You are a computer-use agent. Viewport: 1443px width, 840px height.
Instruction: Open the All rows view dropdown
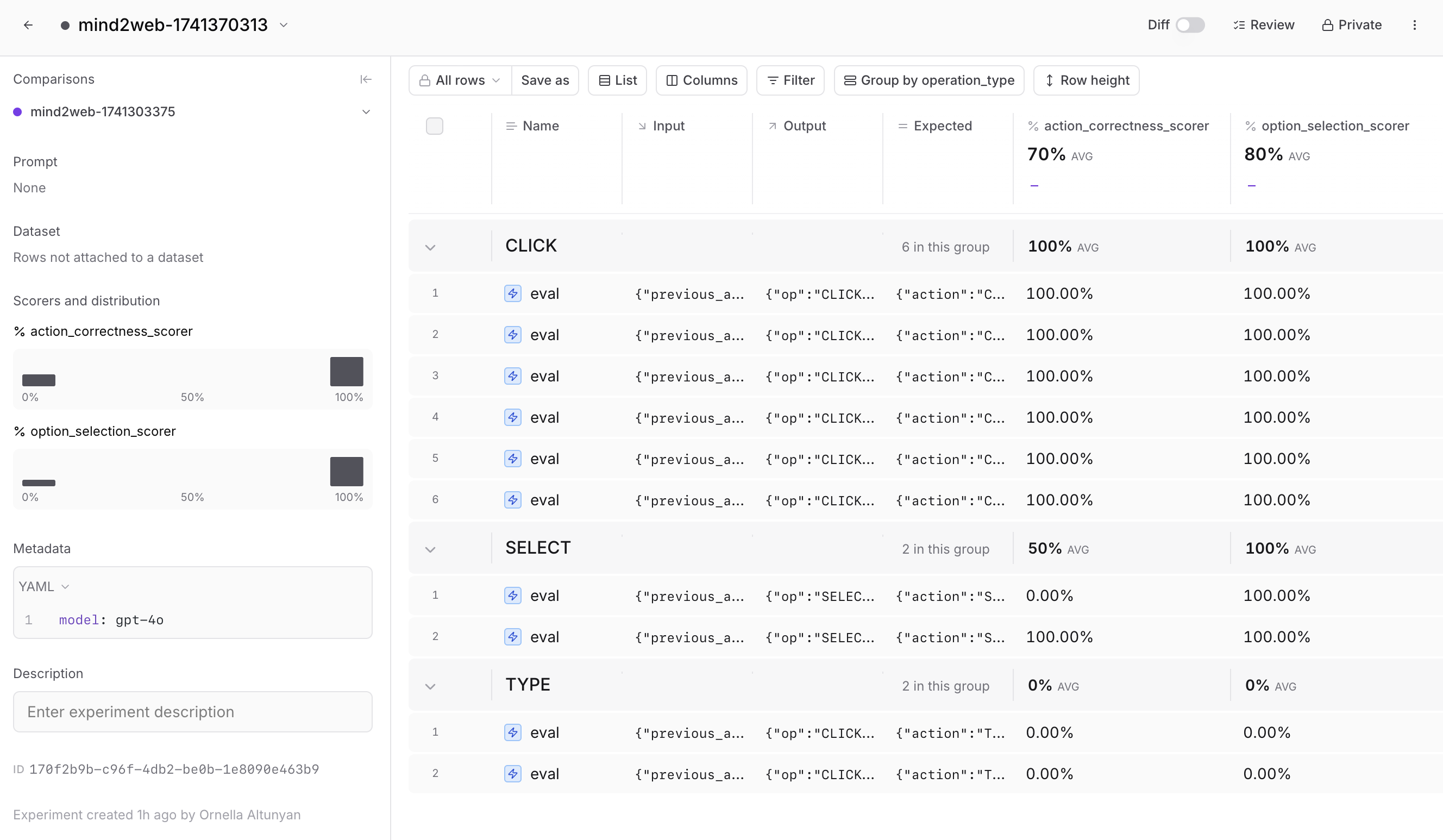coord(460,80)
